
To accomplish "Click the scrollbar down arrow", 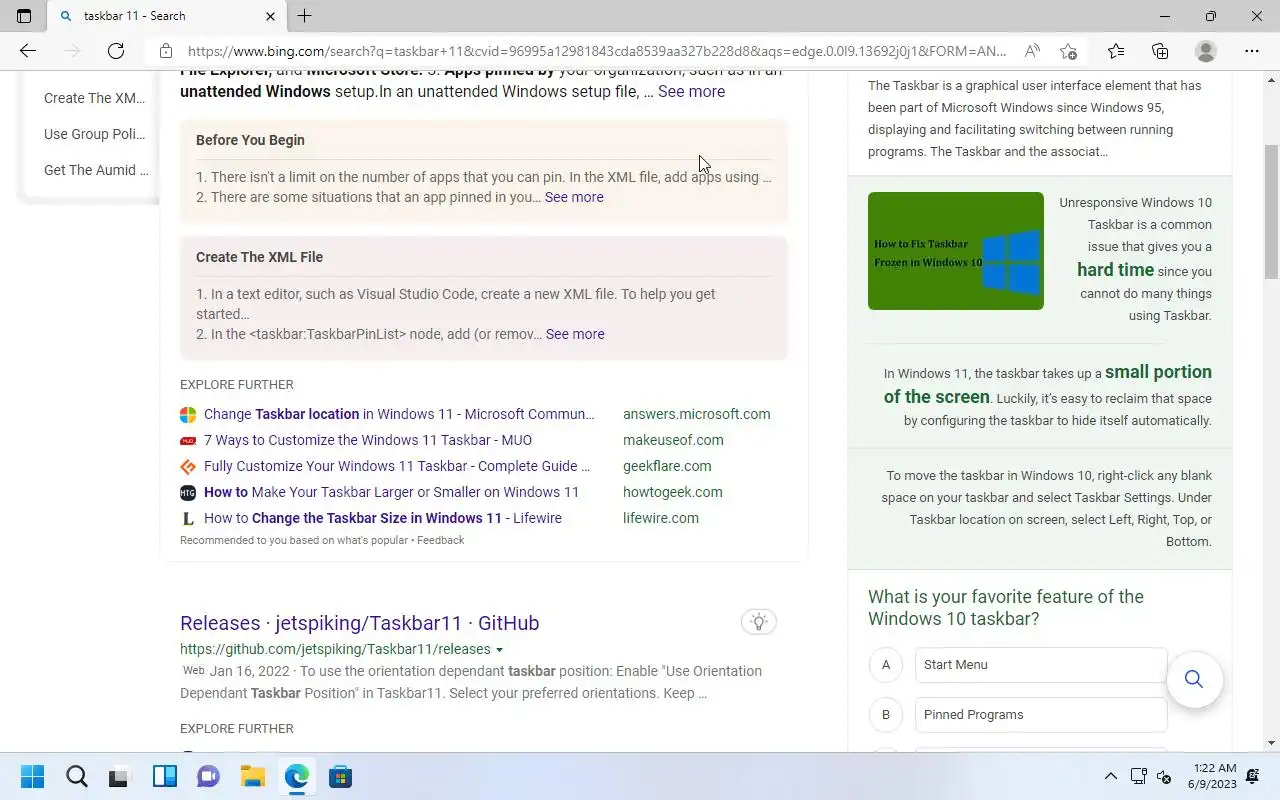I will point(1272,743).
